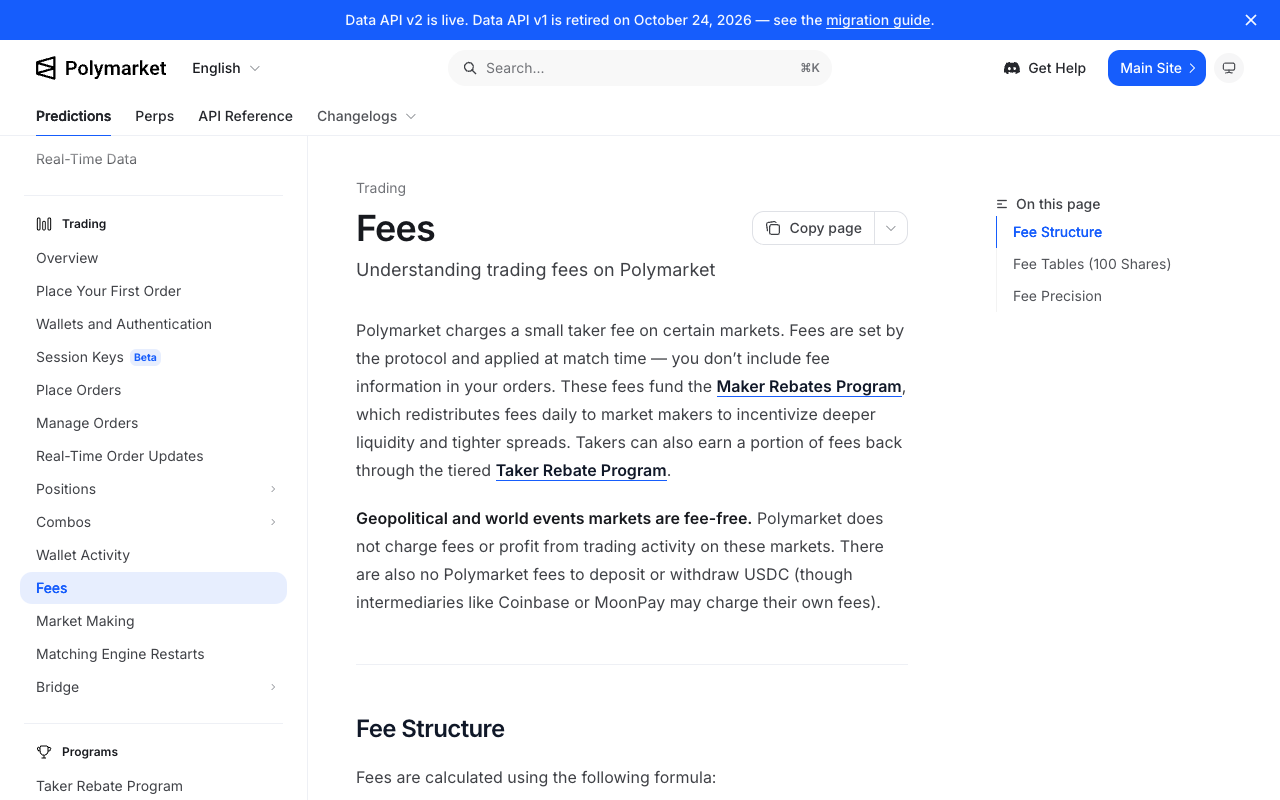Open Overview in Trading sidebar
The image size is (1280, 800).
(153, 258)
